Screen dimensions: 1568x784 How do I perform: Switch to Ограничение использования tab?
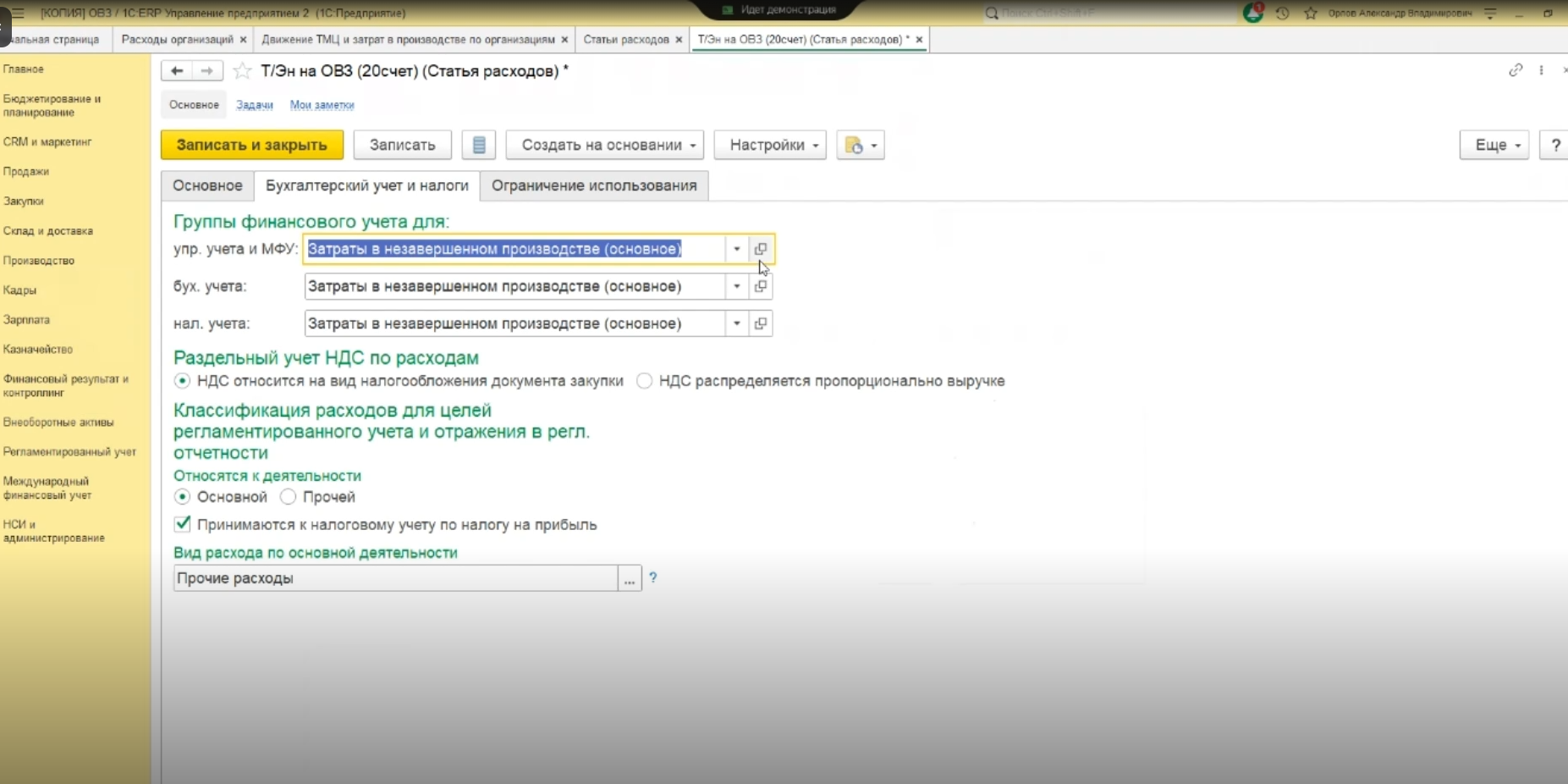[x=594, y=185]
